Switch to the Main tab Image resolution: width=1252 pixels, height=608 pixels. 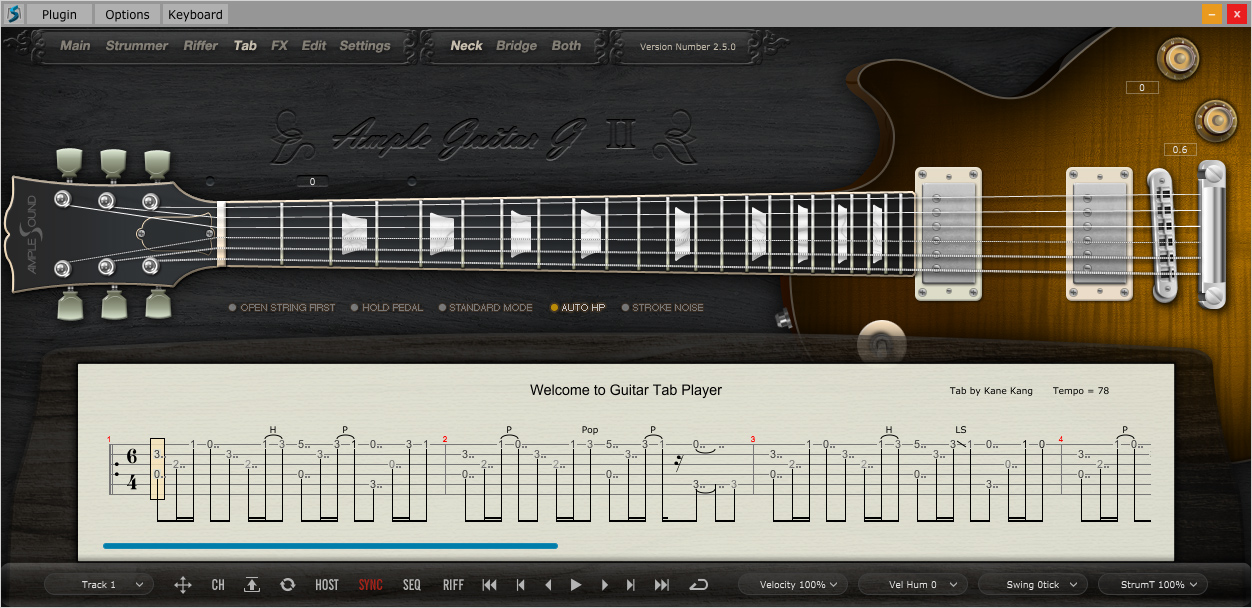pos(75,46)
